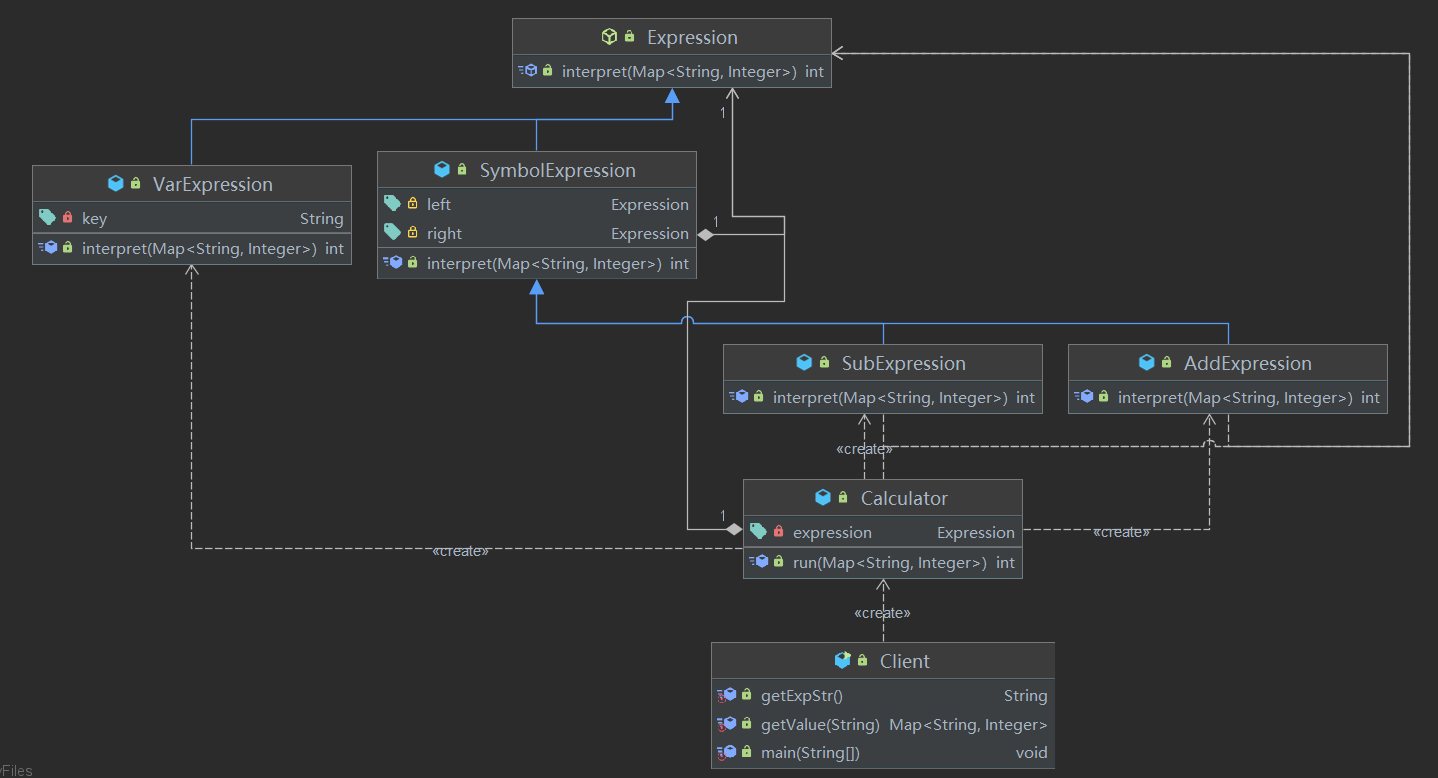
Task: Click the Calculator class icon
Action: pyautogui.click(x=823, y=498)
